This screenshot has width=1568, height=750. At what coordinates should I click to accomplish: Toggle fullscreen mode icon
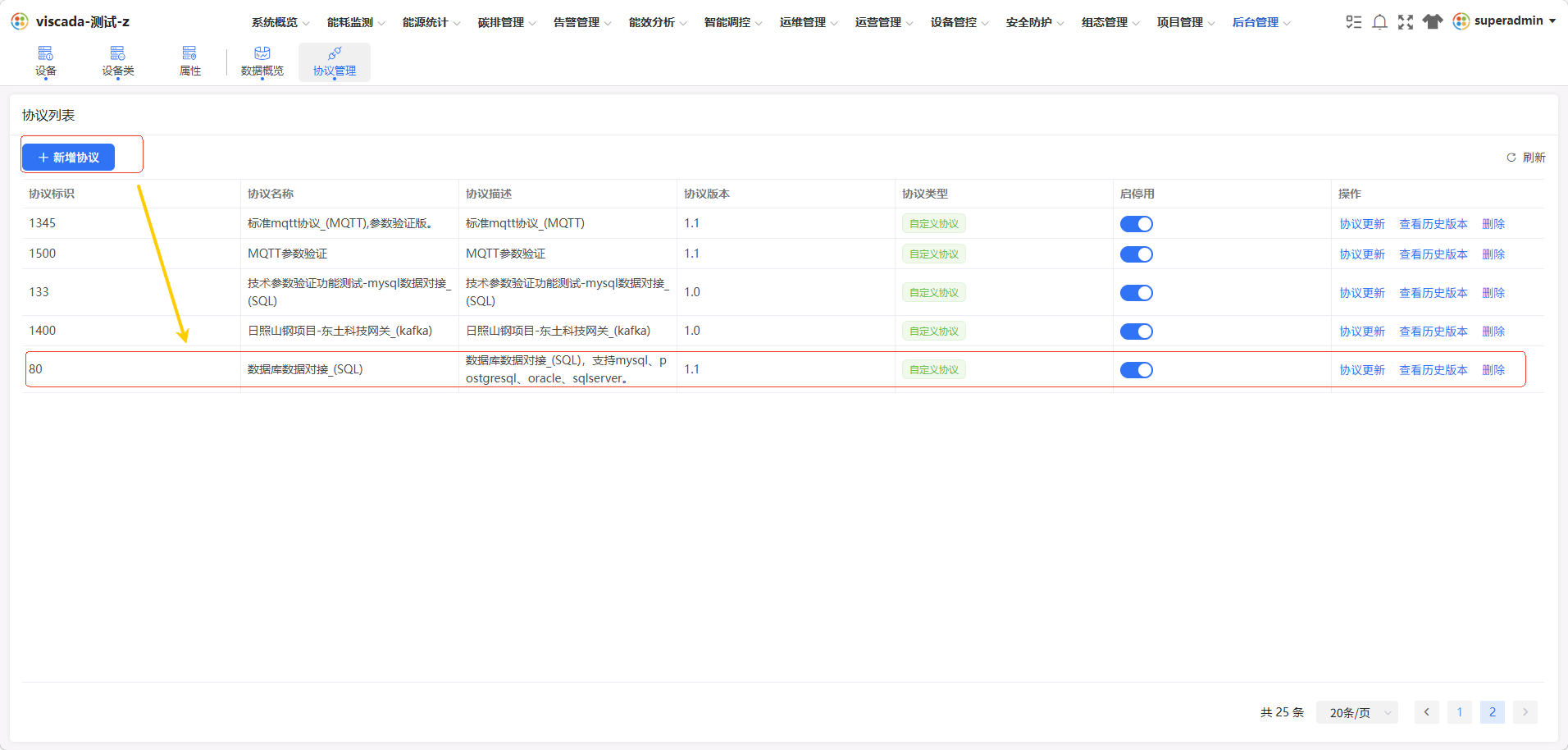click(x=1406, y=22)
